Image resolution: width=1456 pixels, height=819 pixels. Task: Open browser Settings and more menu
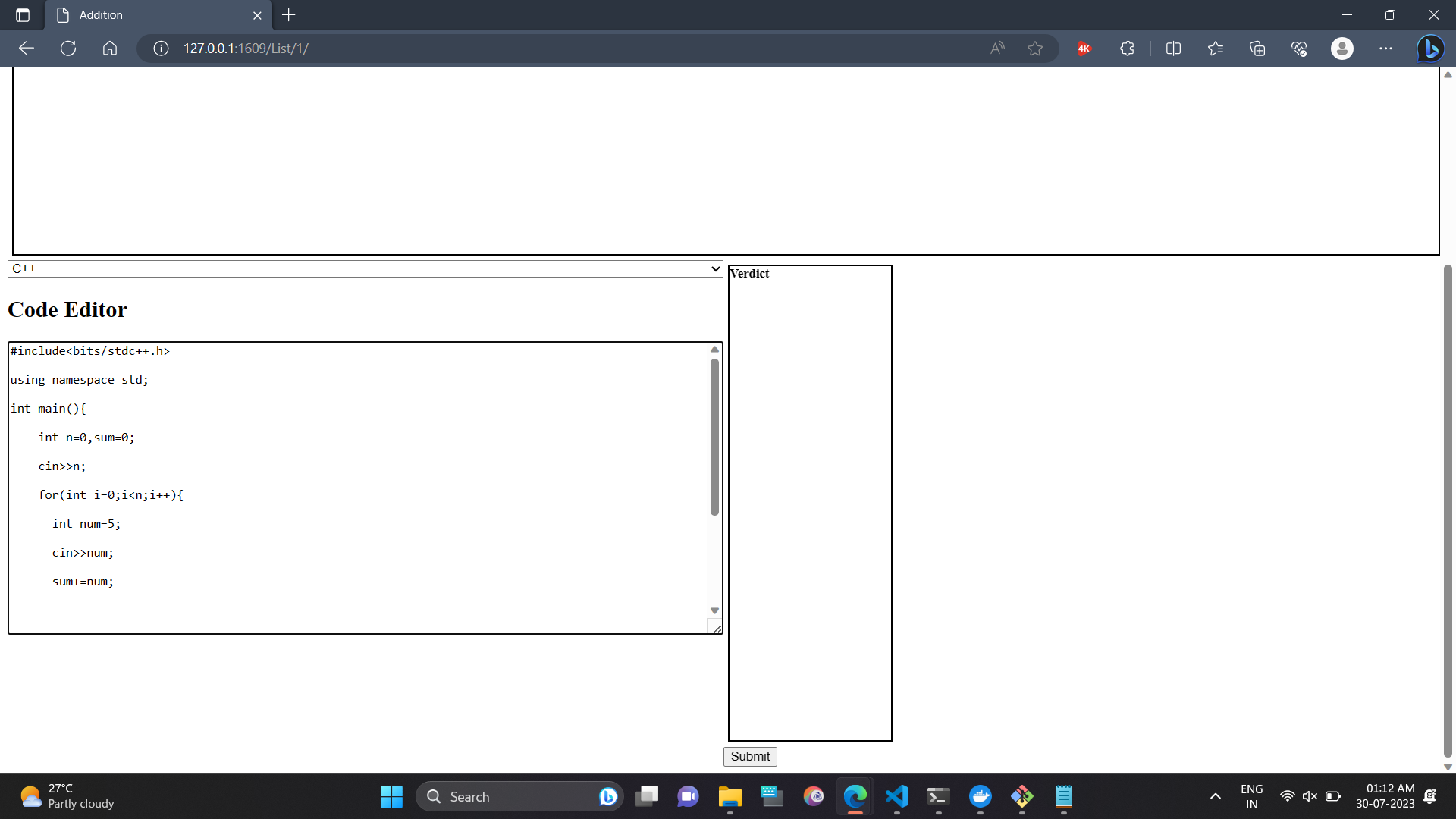click(x=1385, y=49)
